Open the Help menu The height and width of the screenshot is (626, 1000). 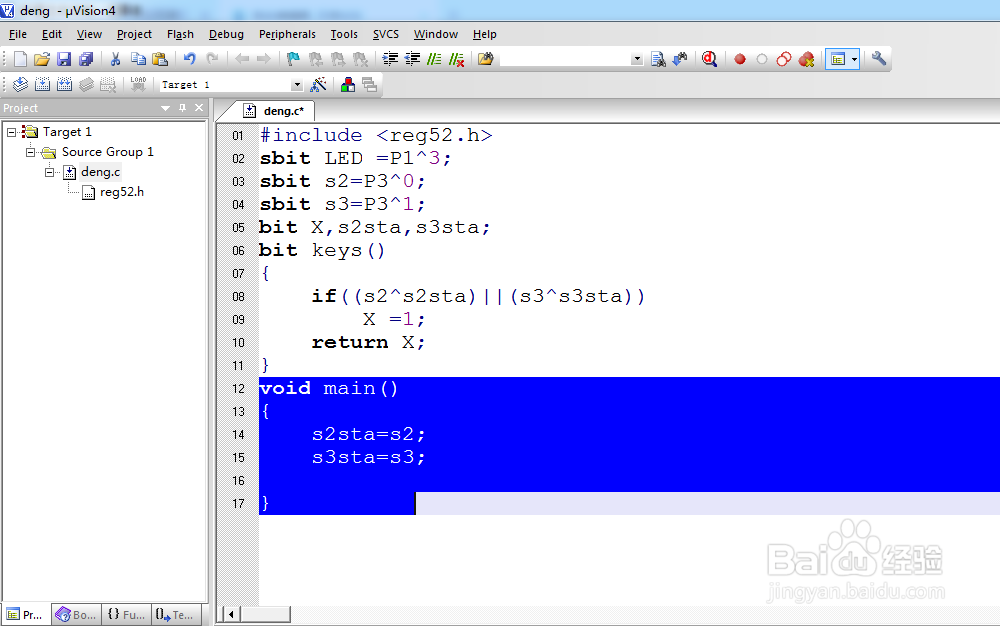[x=485, y=34]
